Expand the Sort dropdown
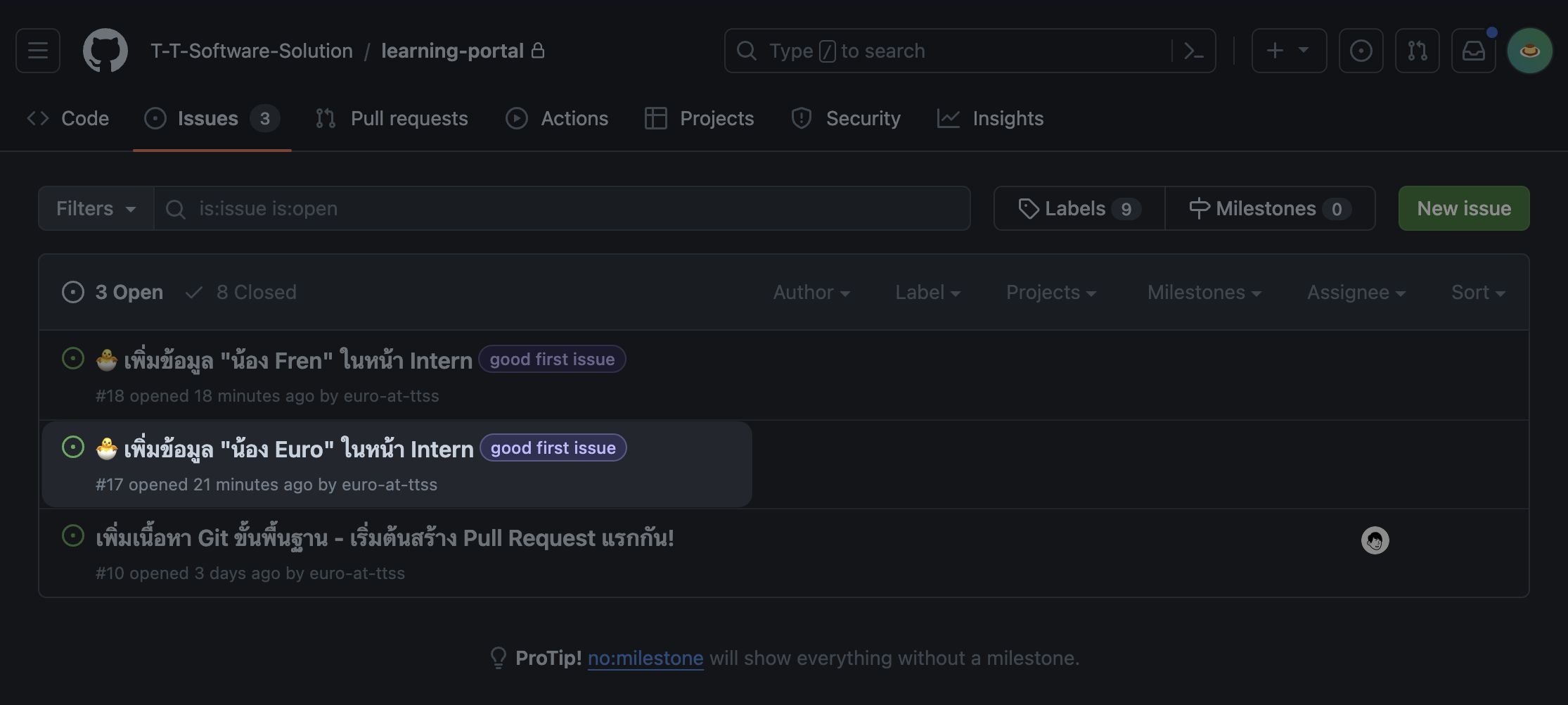This screenshot has height=705, width=1568. click(x=1478, y=292)
